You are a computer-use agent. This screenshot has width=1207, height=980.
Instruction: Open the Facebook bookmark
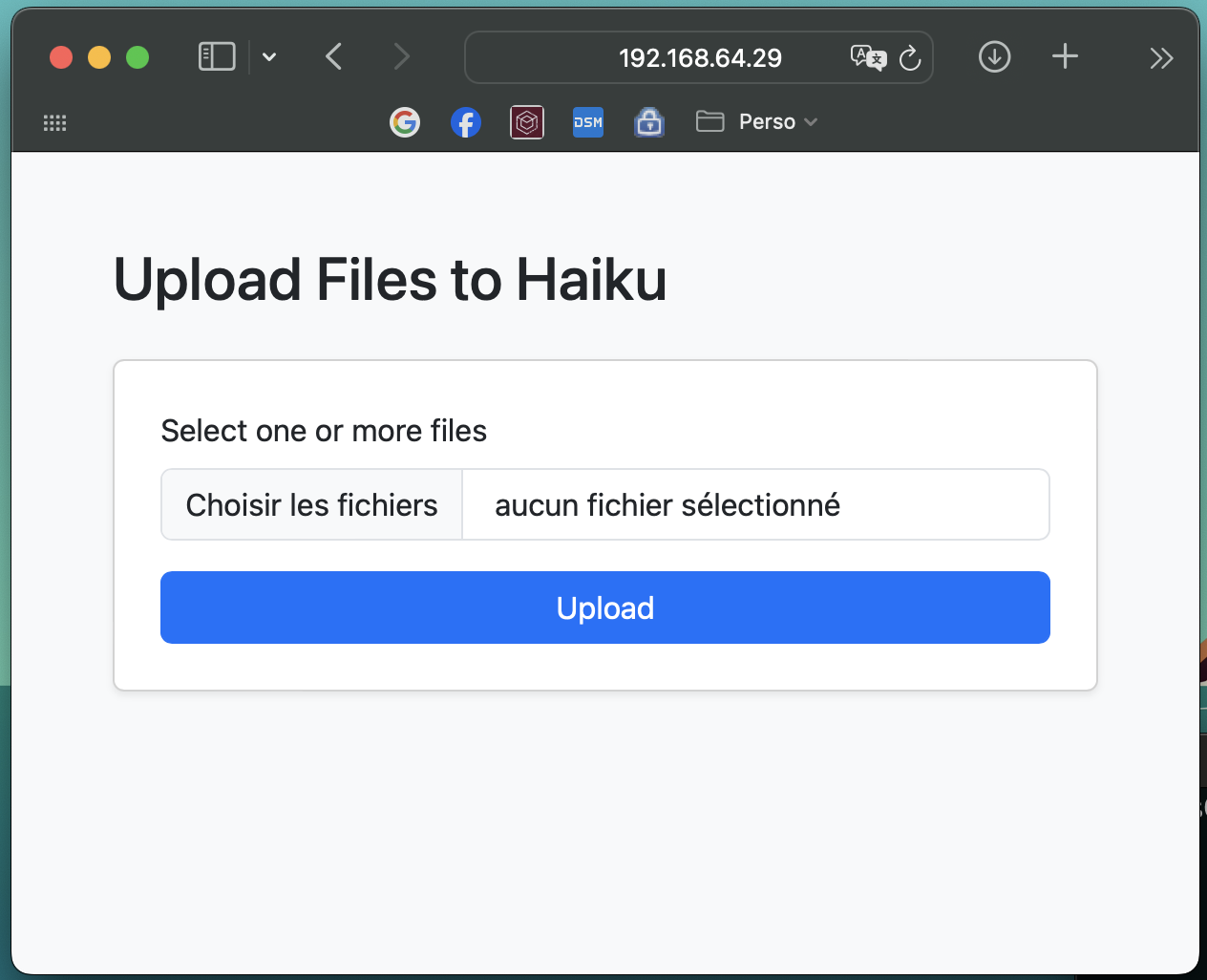click(x=466, y=122)
